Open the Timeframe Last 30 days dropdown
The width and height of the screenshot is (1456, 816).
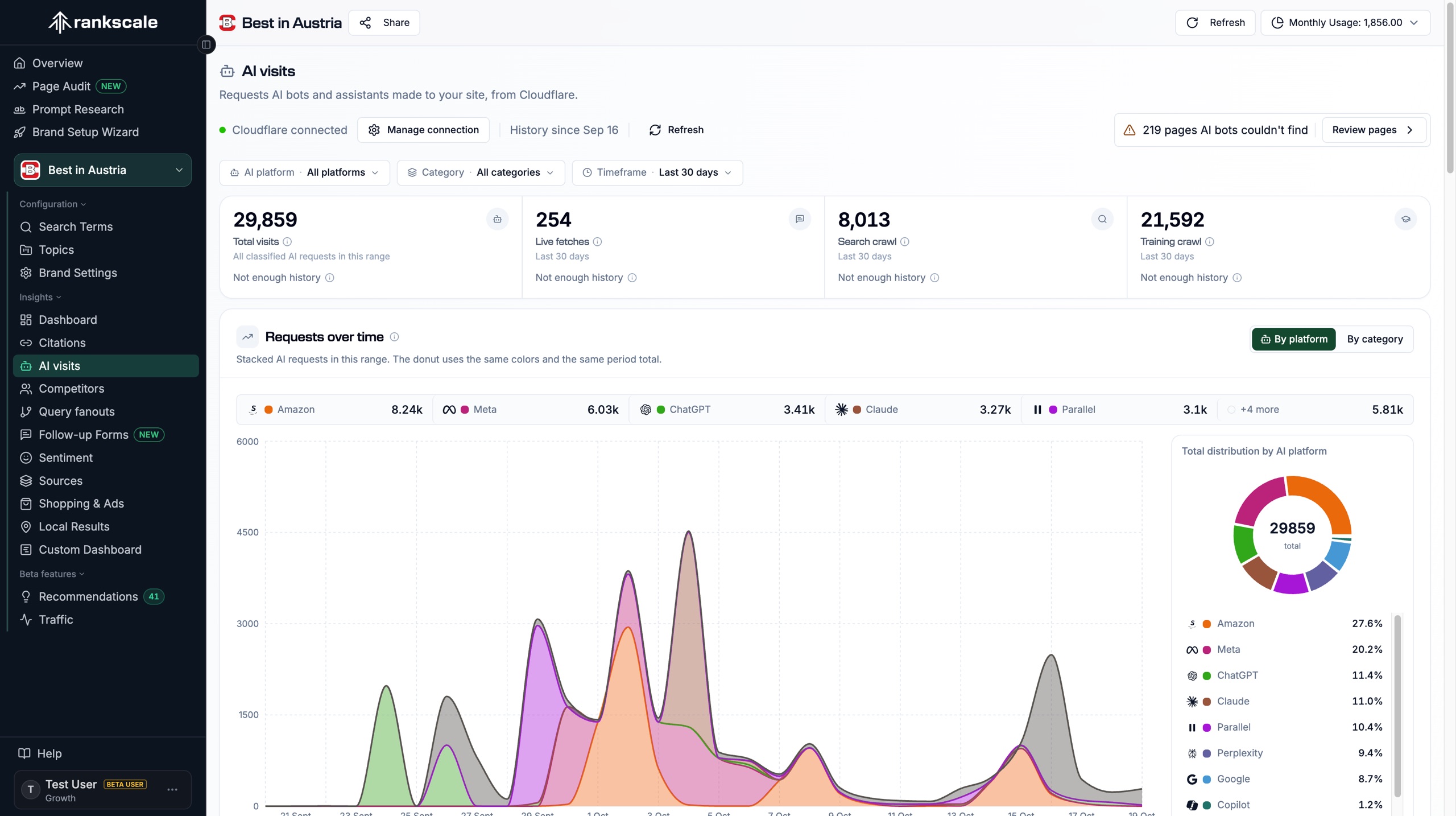point(657,172)
